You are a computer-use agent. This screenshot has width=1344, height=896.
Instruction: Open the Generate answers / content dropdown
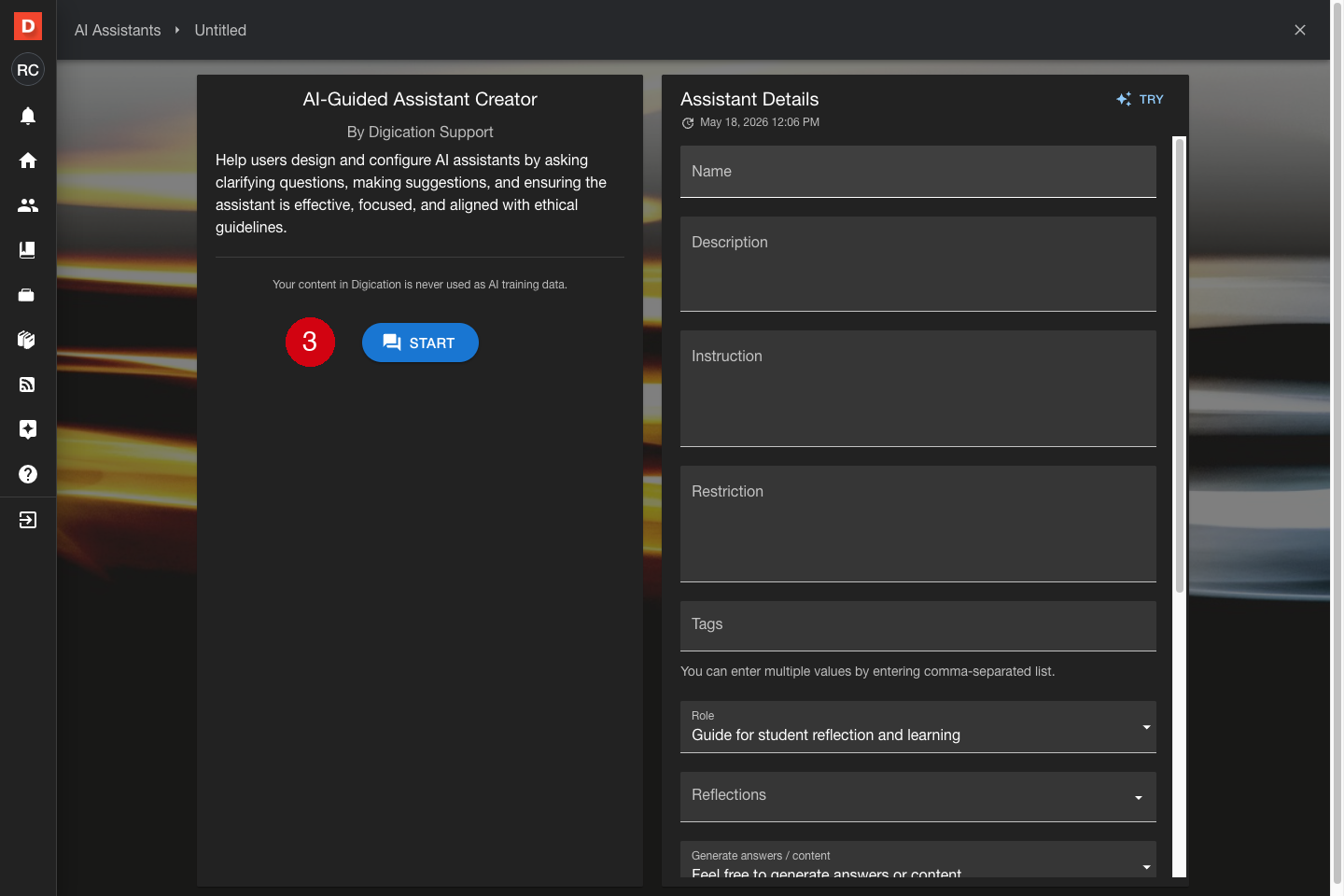tap(918, 860)
